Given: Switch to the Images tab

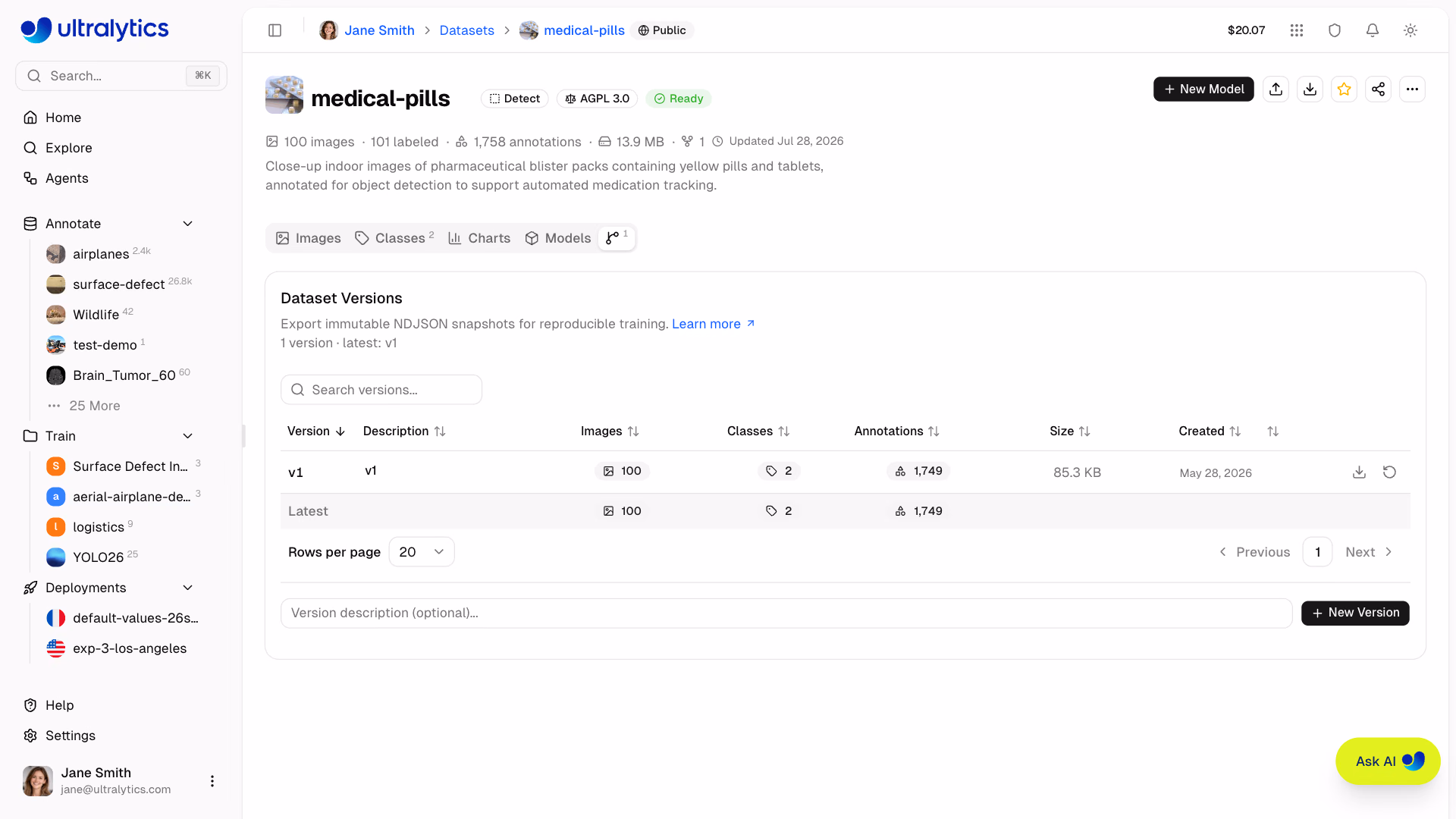Looking at the screenshot, I should [x=309, y=238].
